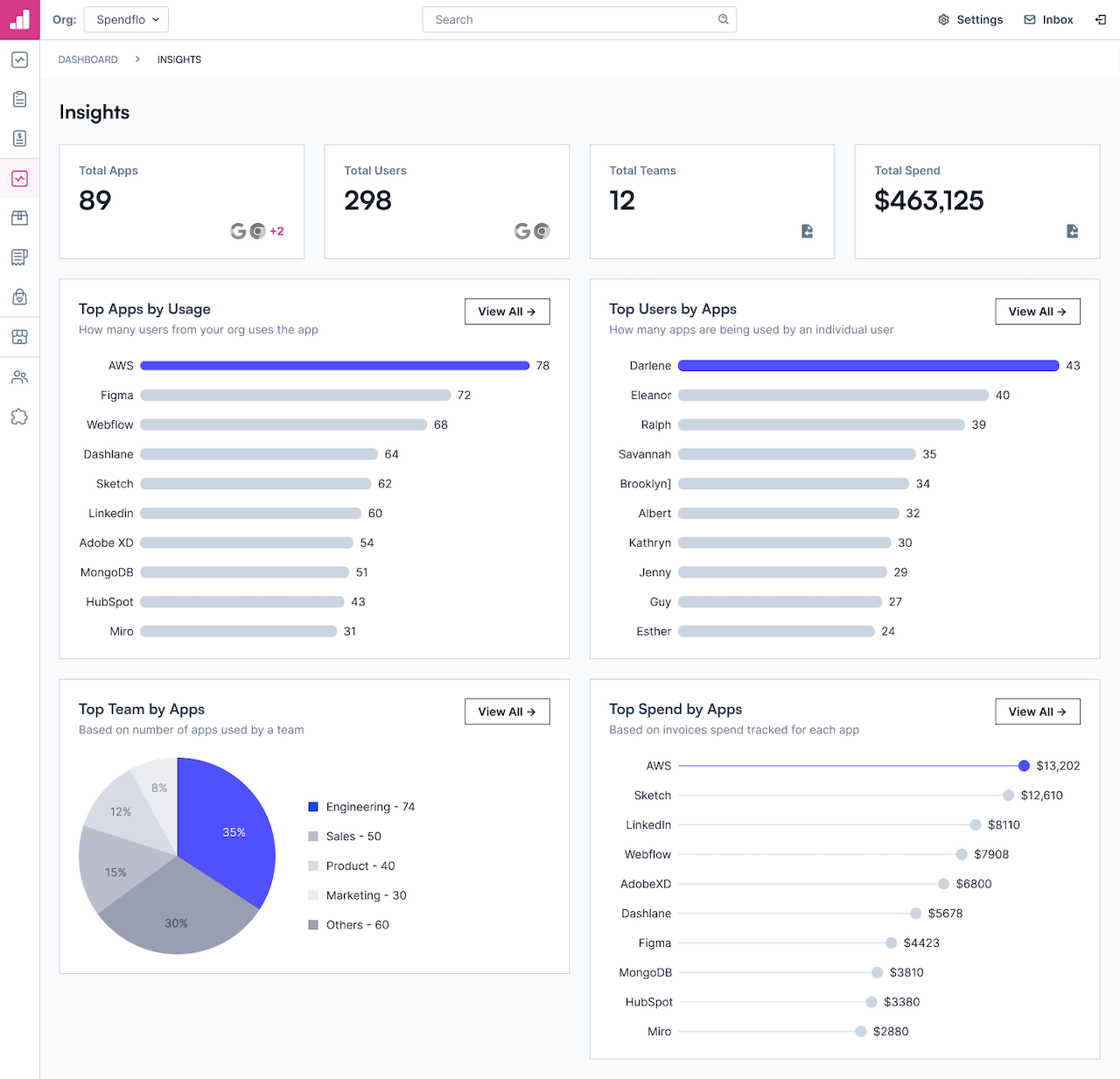Viewport: 1120px width, 1079px height.
Task: Click the Okta ring icon in Total Users card
Action: (542, 231)
